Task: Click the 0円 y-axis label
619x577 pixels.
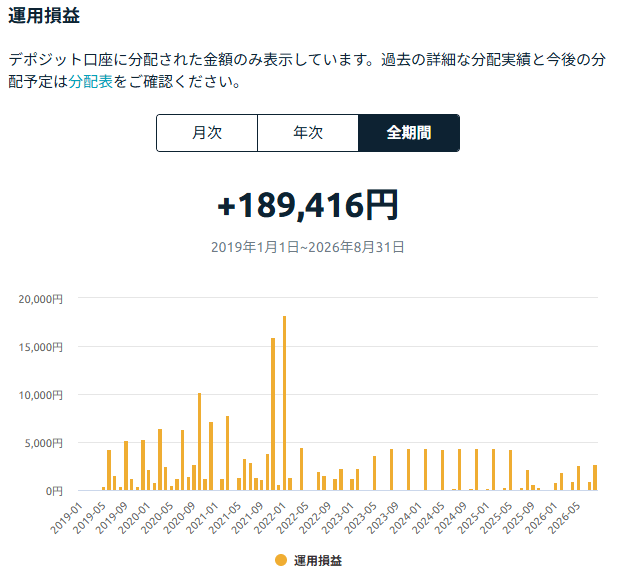Action: pyautogui.click(x=54, y=491)
